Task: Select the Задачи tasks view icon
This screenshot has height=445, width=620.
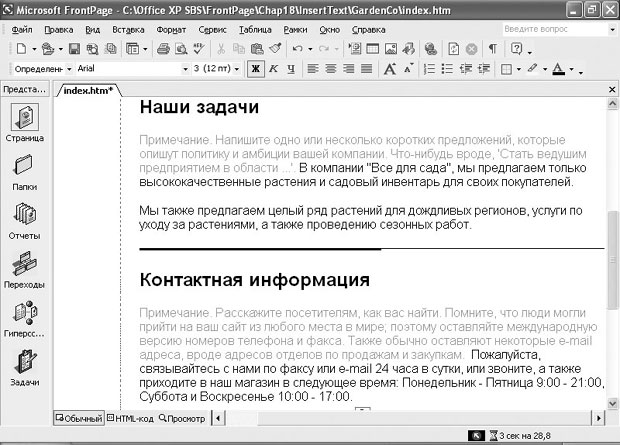Action: coord(24,367)
